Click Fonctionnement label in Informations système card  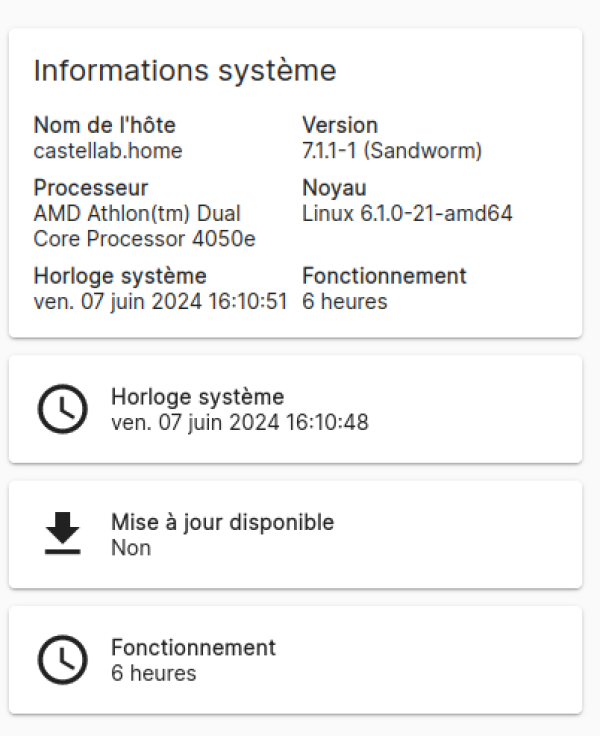pos(384,276)
